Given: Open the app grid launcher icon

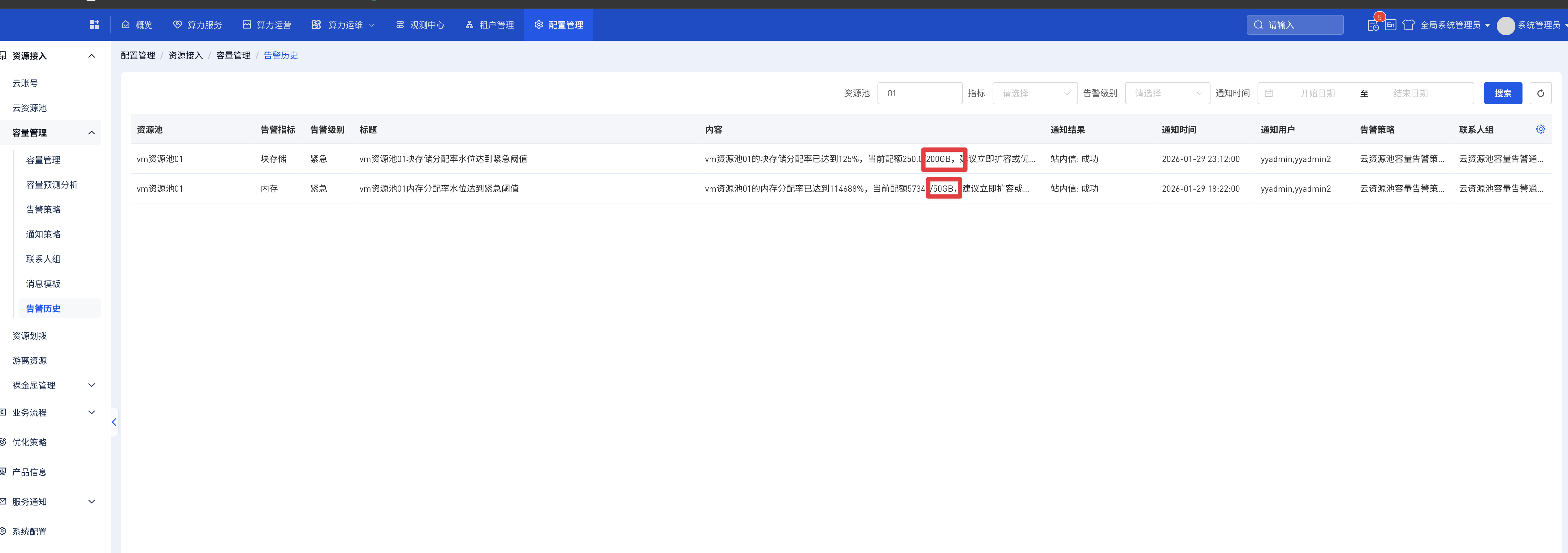Looking at the screenshot, I should pos(94,24).
